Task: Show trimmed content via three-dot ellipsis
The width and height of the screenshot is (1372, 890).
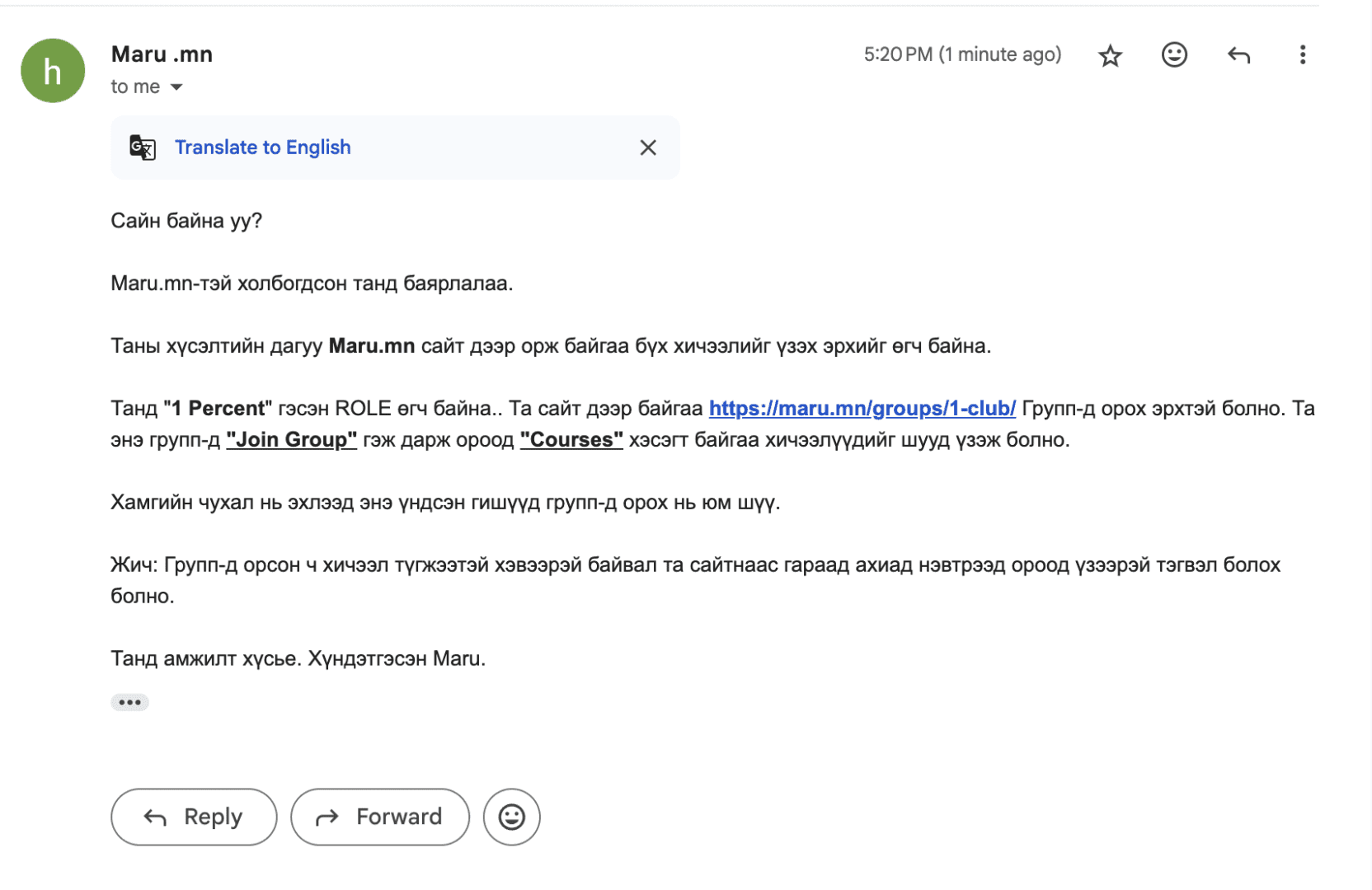Action: click(x=129, y=702)
